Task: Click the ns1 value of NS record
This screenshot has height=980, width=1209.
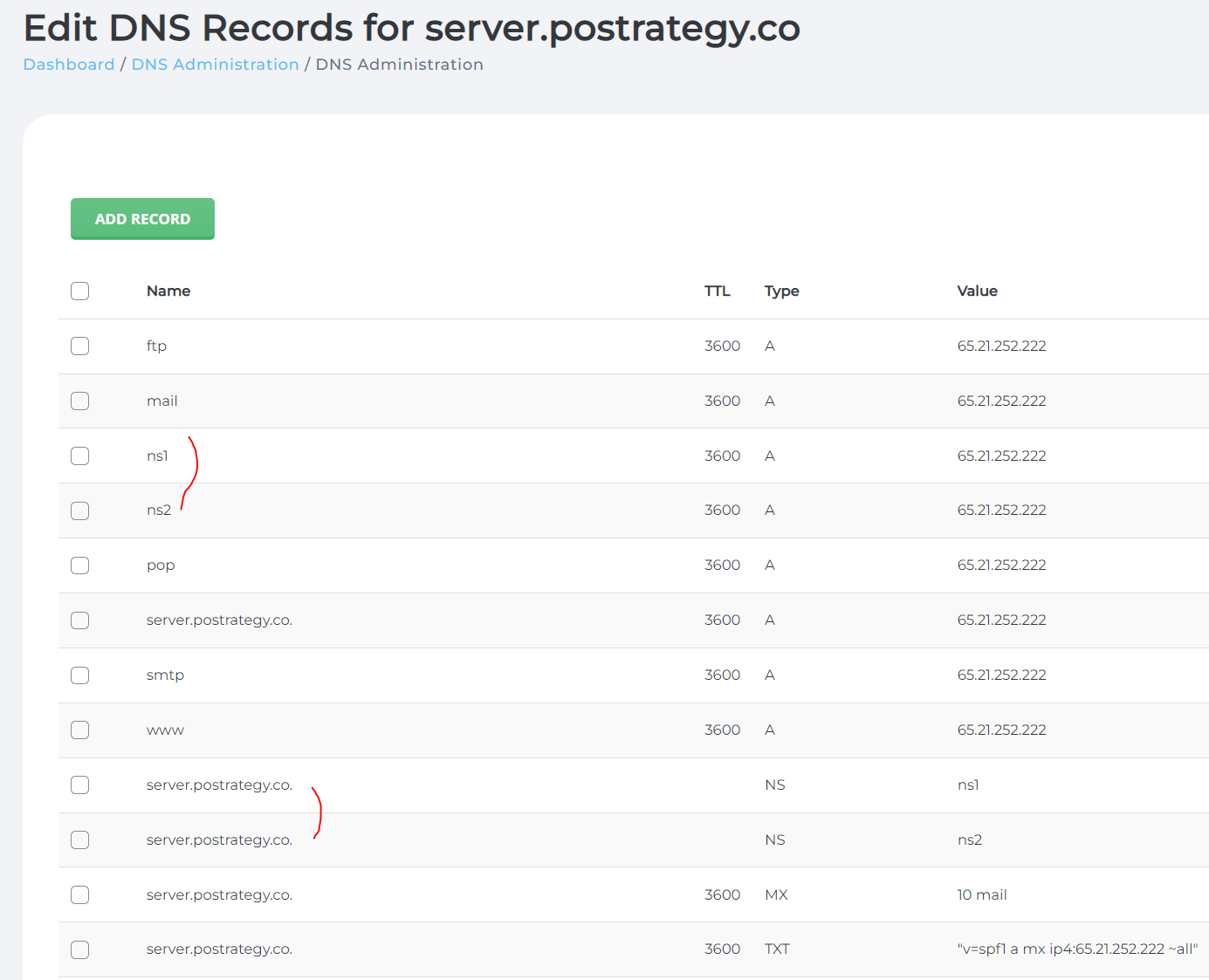Action: point(968,785)
